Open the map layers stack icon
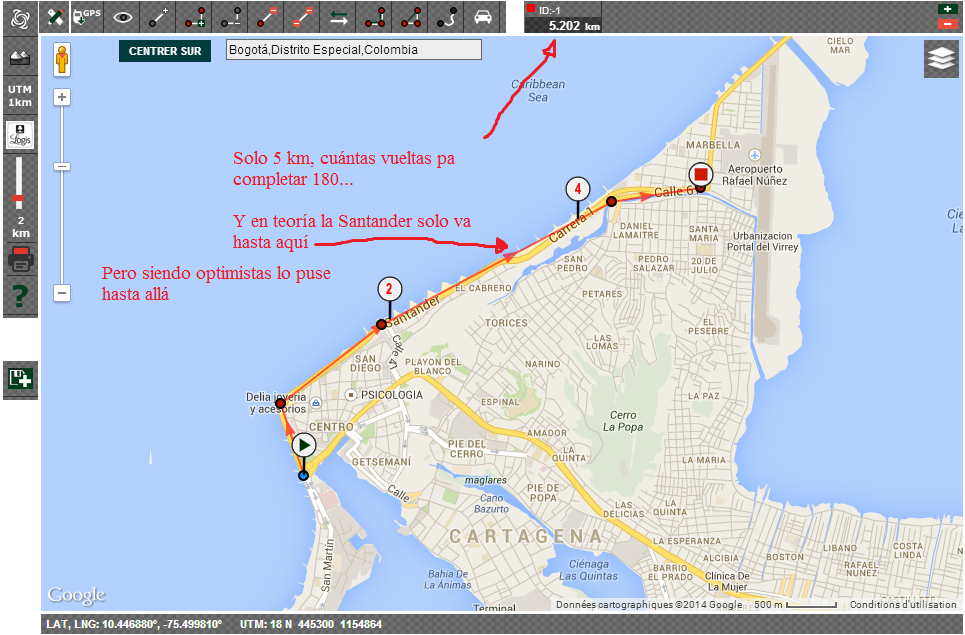 (941, 59)
